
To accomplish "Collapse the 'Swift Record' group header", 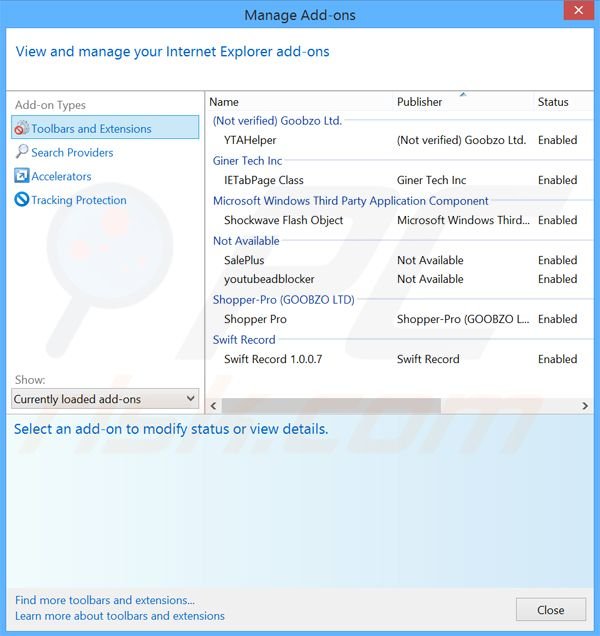I will (x=244, y=339).
